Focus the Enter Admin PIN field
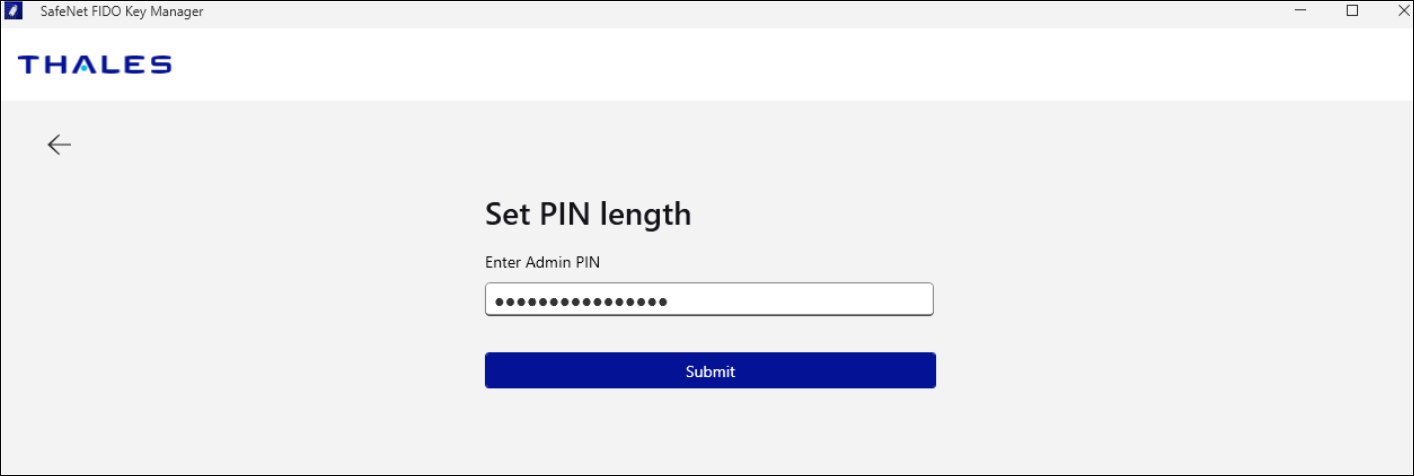Viewport: 1414px width, 476px height. coord(709,300)
